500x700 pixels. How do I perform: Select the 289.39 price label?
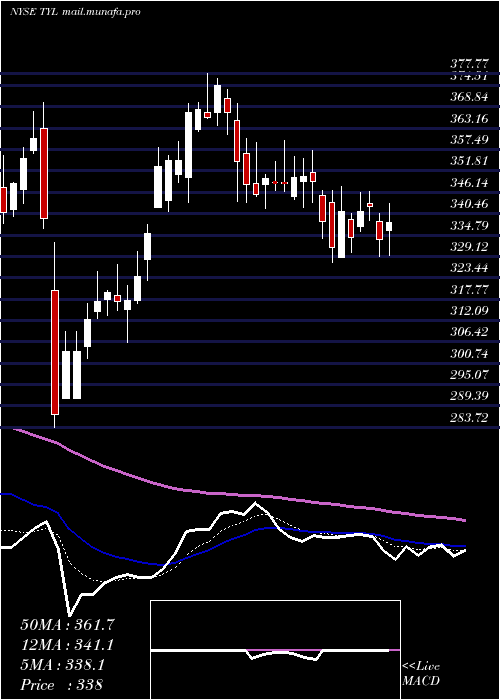(469, 396)
